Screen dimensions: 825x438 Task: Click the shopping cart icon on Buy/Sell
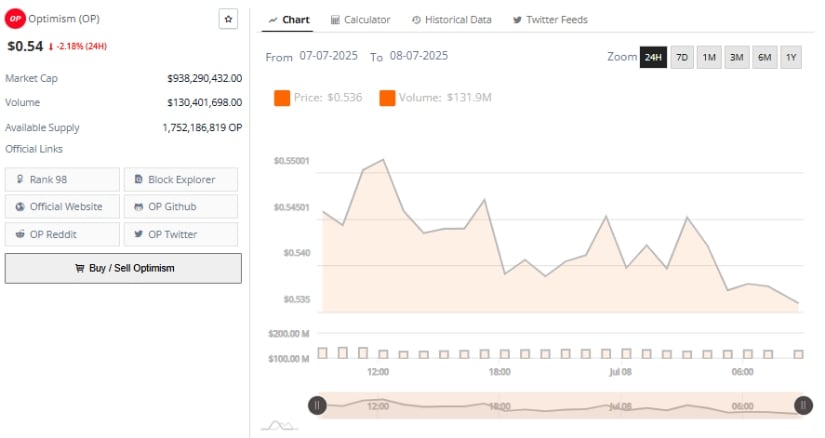[x=79, y=268]
